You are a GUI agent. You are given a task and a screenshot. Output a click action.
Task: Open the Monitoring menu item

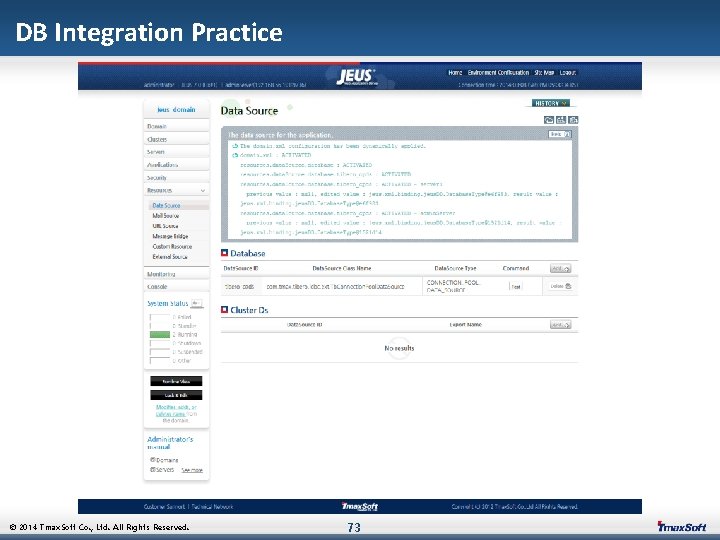[176, 274]
